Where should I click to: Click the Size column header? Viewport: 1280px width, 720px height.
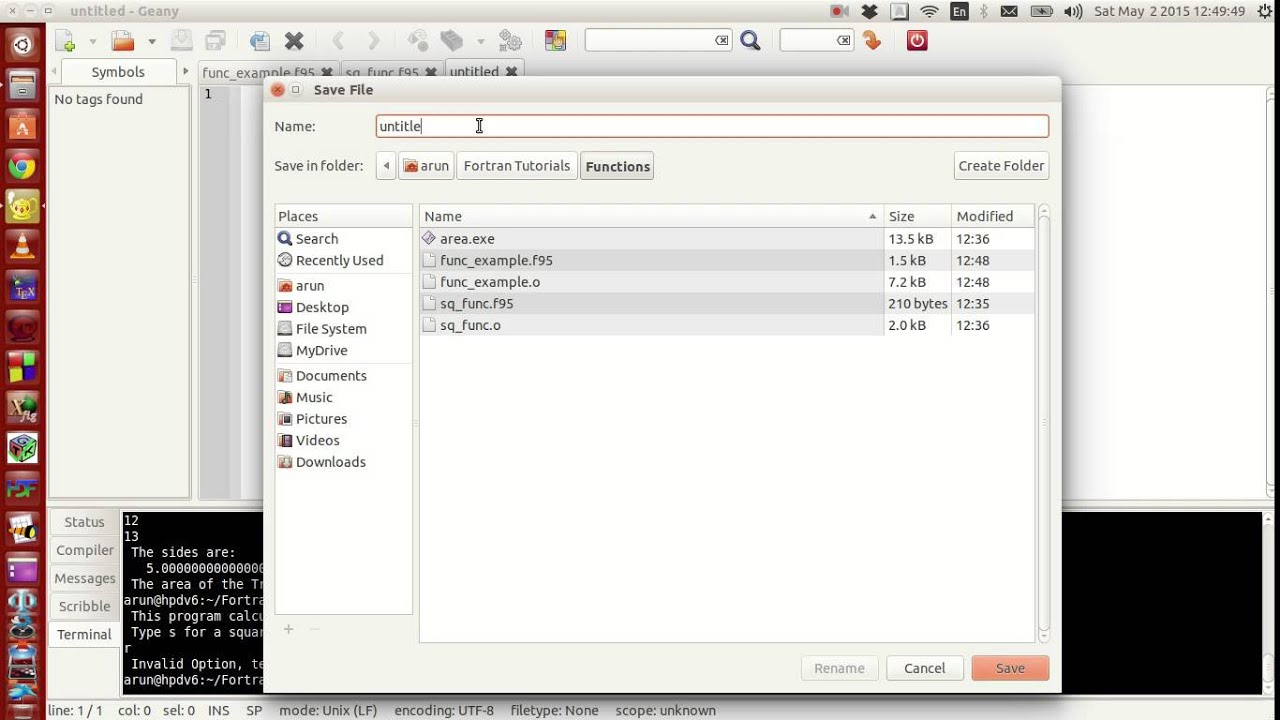click(917, 216)
